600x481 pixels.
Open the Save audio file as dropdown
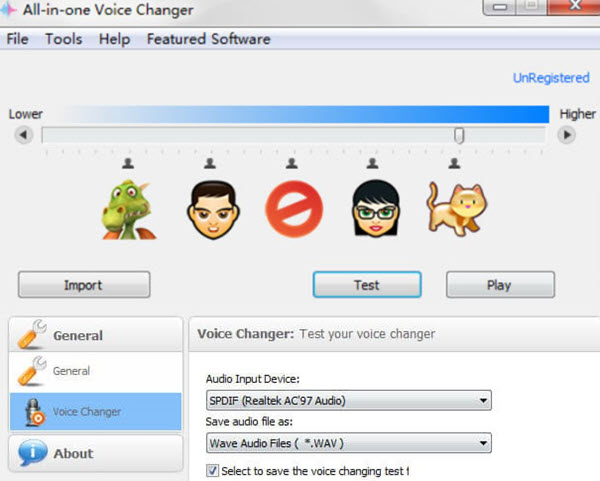pyautogui.click(x=349, y=443)
